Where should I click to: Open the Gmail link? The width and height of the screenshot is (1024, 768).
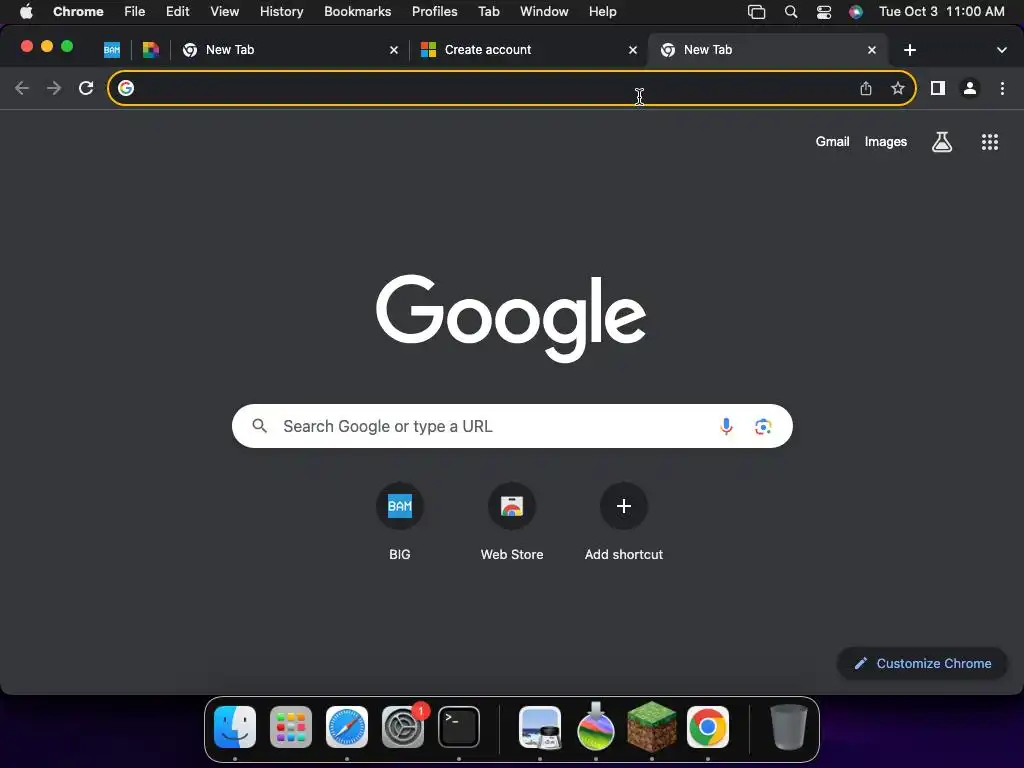(832, 142)
